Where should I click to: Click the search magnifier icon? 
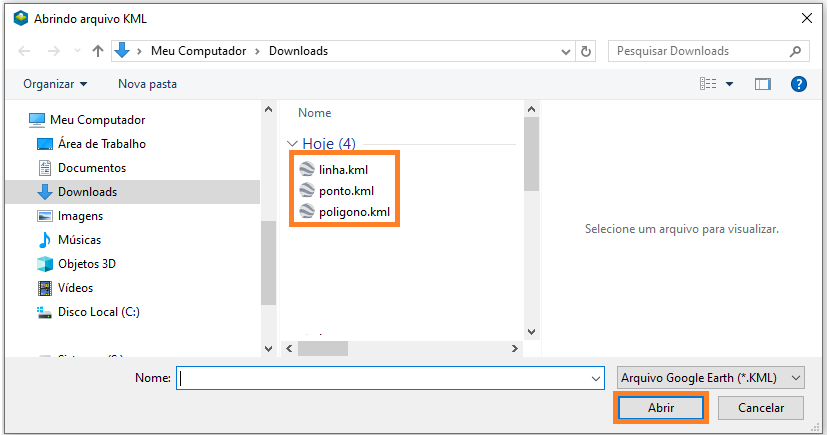(x=796, y=51)
